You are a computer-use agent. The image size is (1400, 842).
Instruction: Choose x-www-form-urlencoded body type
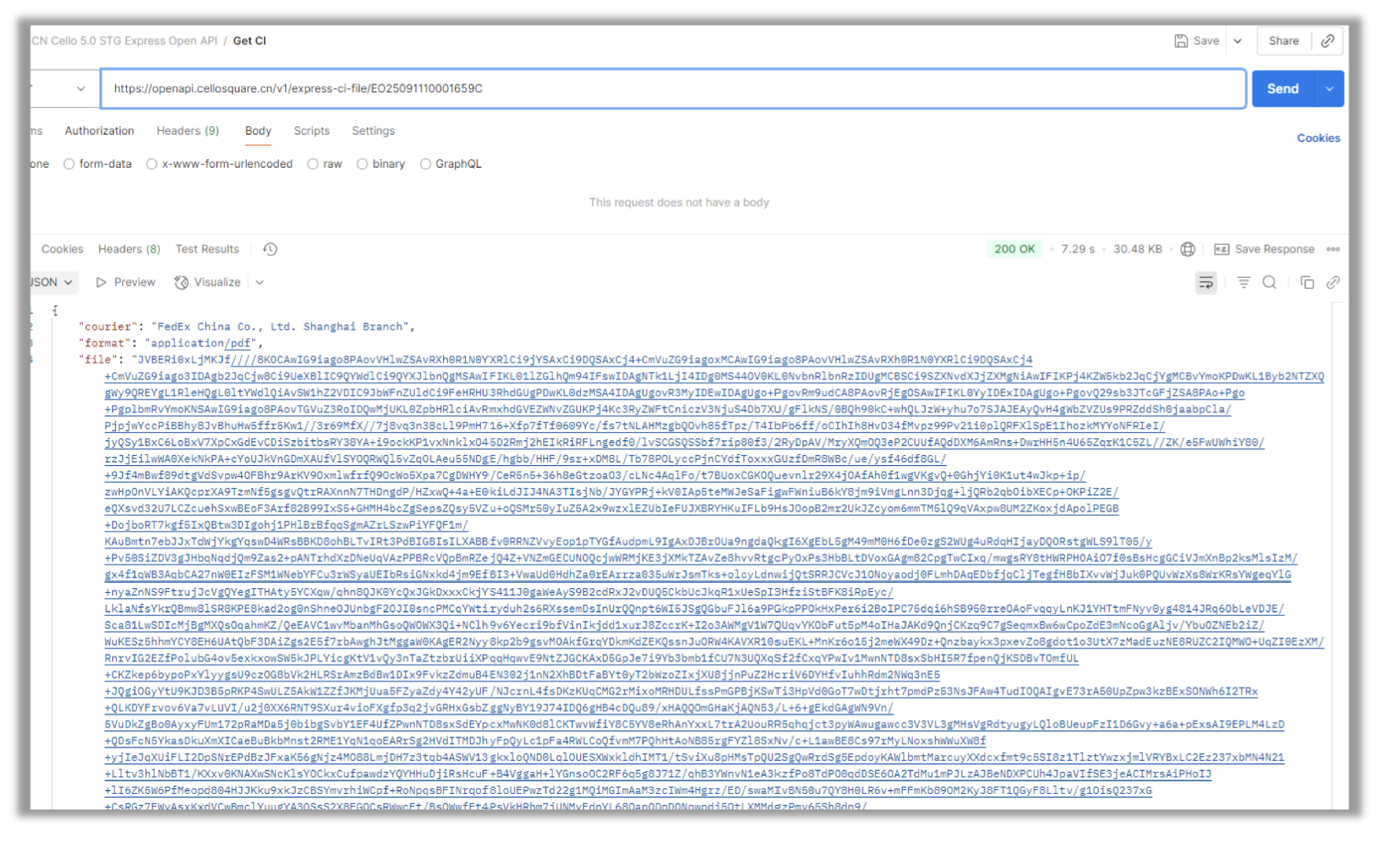coord(152,164)
